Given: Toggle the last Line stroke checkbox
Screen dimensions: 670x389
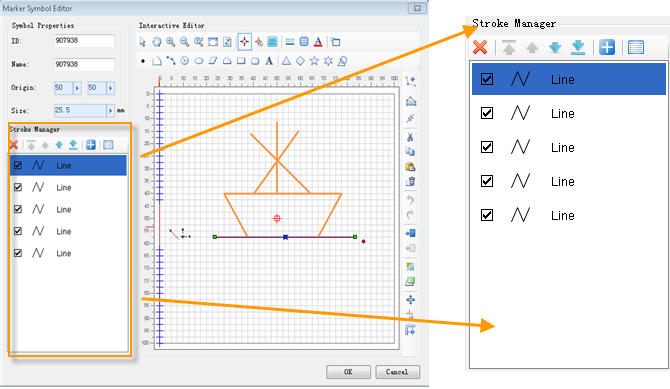Looking at the screenshot, I should point(18,253).
